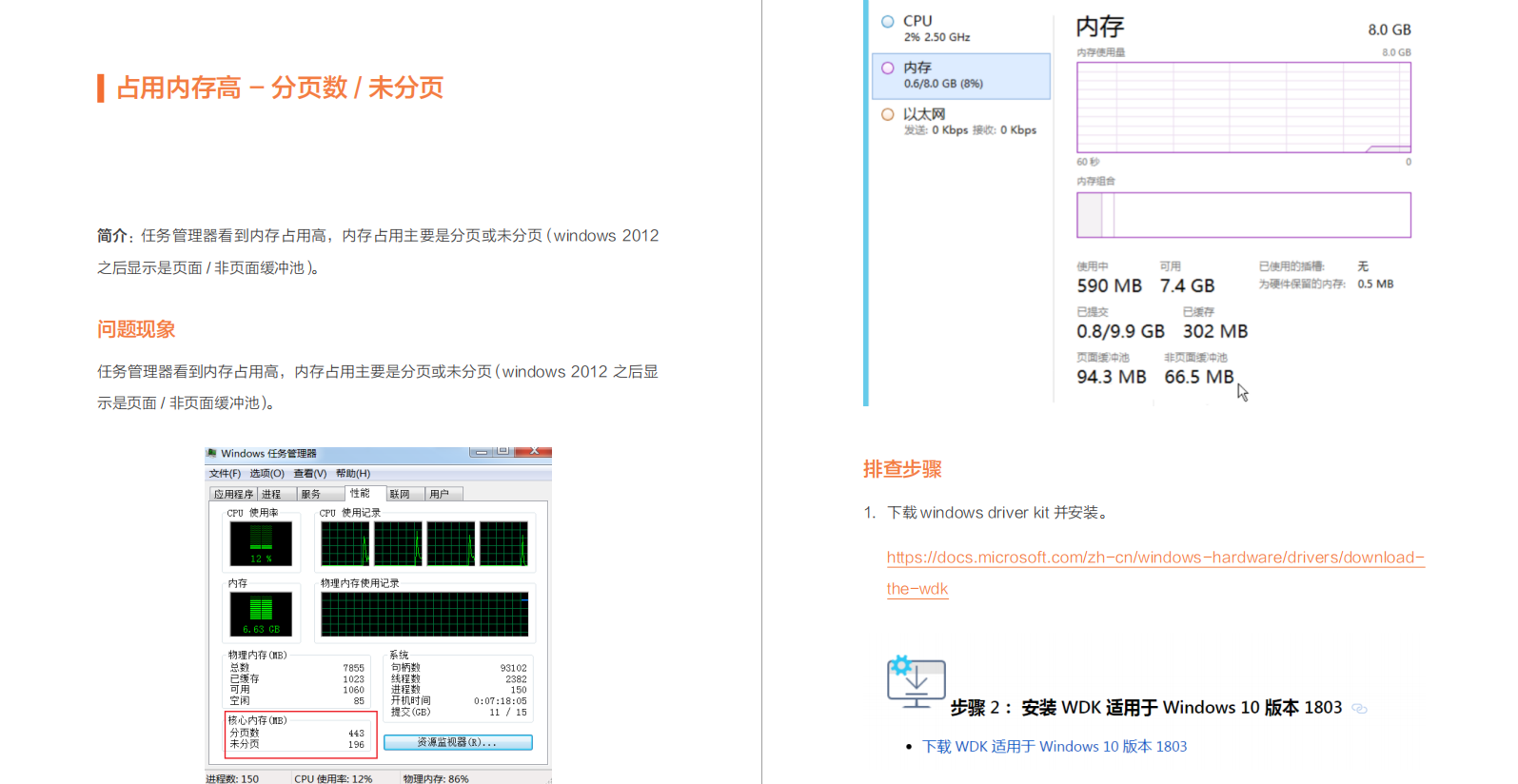Click the 开机时间 value 0:07:18:05
Image resolution: width=1518 pixels, height=784 pixels.
(501, 701)
